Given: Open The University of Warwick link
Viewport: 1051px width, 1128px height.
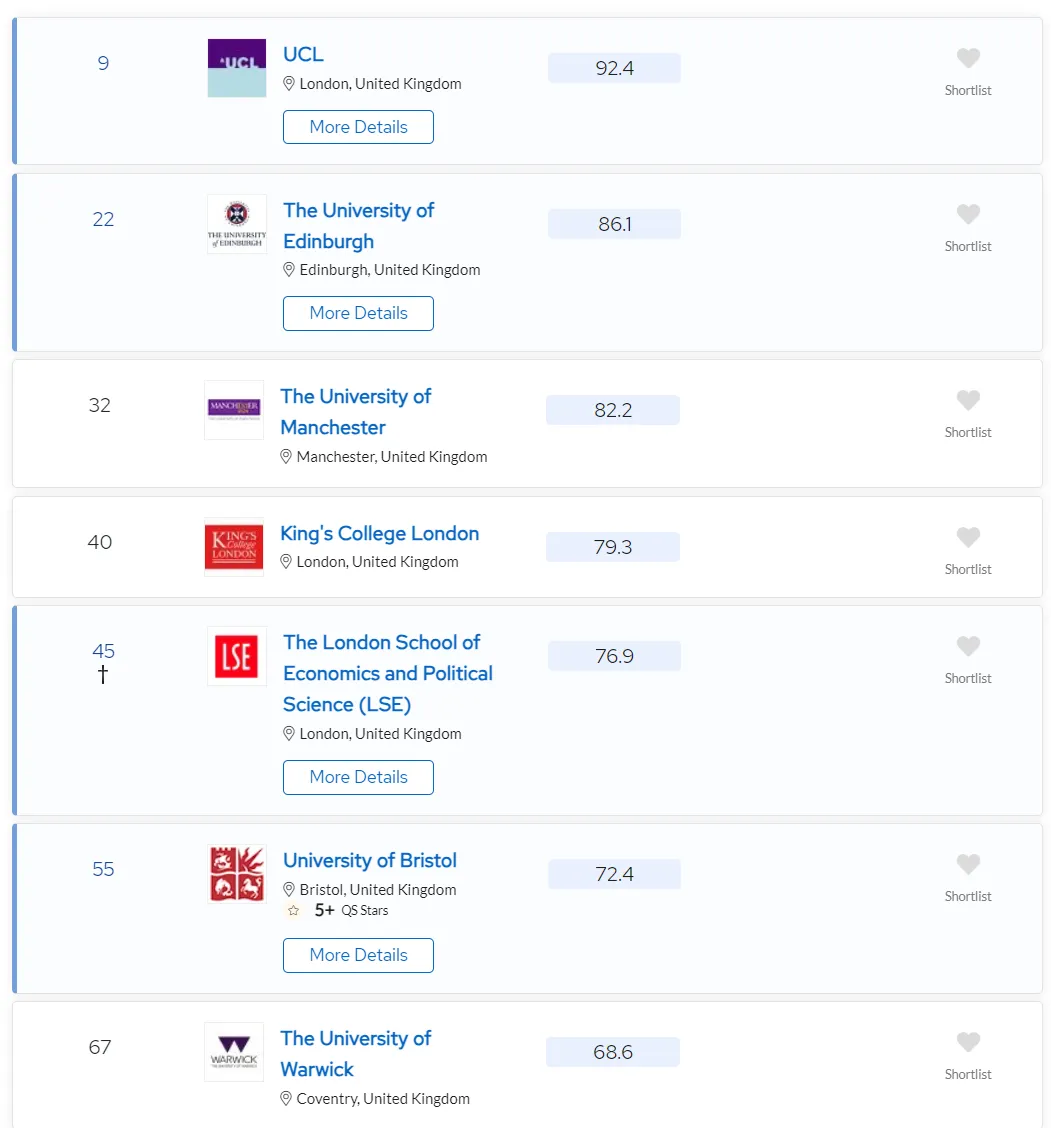Looking at the screenshot, I should 355,1053.
